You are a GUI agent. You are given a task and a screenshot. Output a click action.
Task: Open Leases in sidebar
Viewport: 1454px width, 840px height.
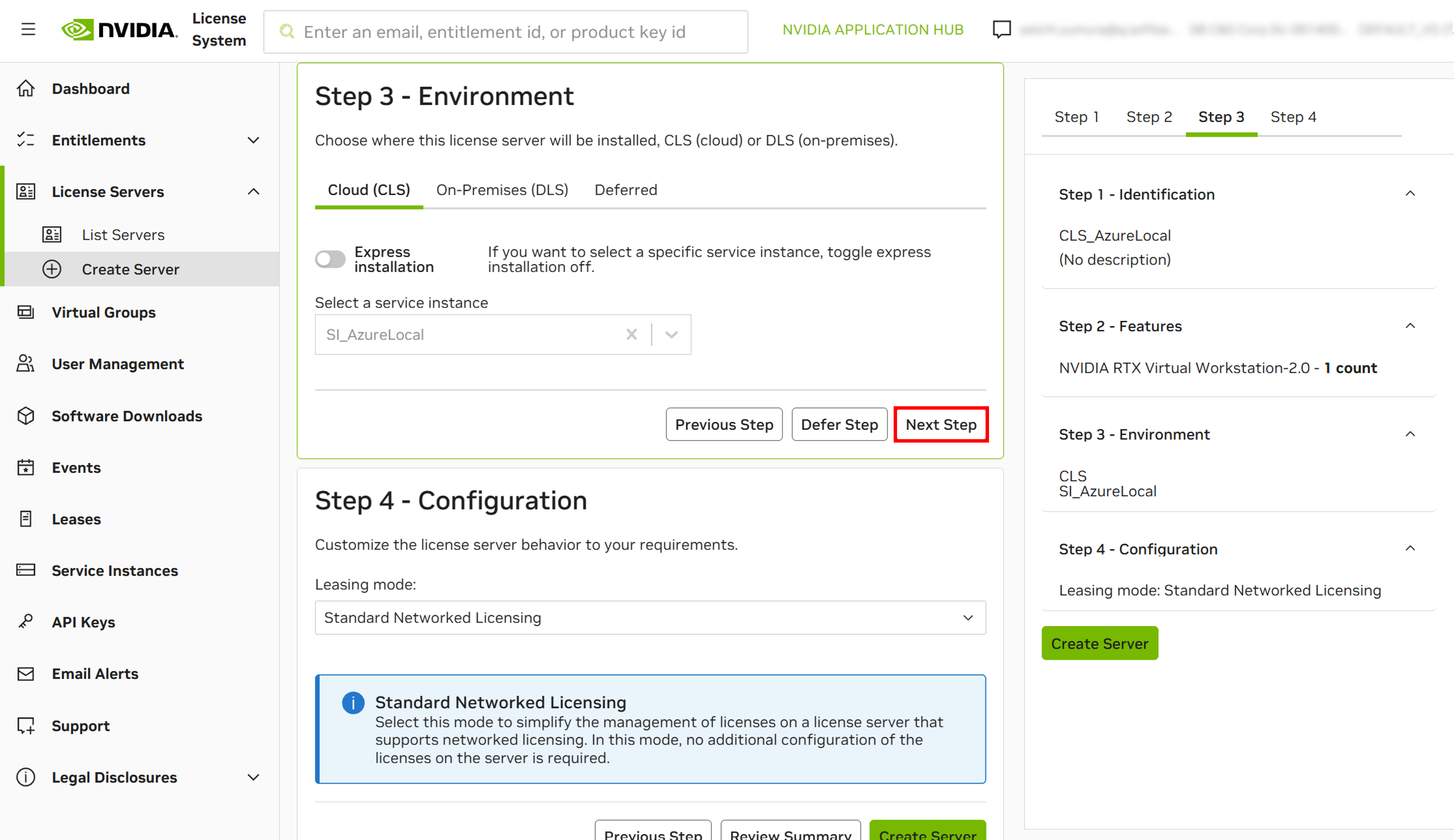[76, 519]
